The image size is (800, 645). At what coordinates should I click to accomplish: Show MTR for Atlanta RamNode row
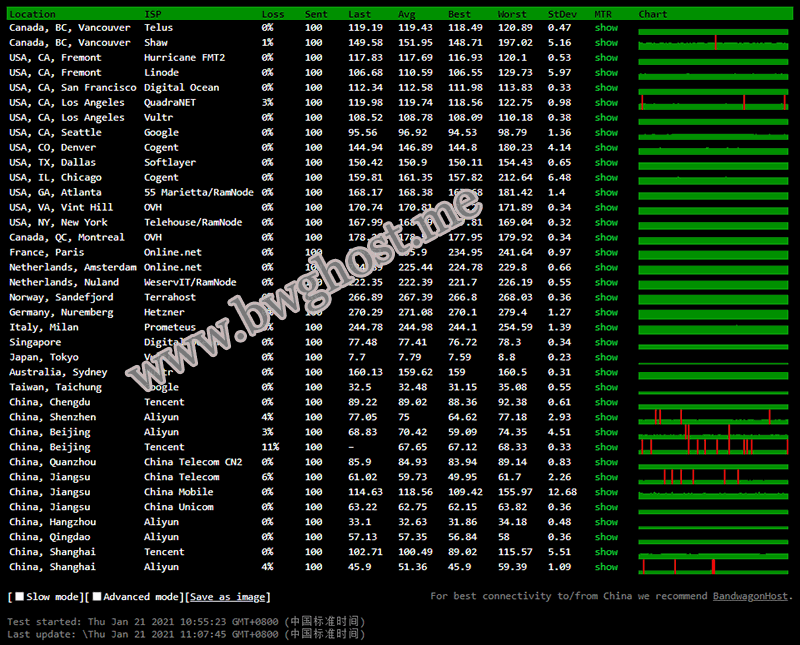click(606, 192)
